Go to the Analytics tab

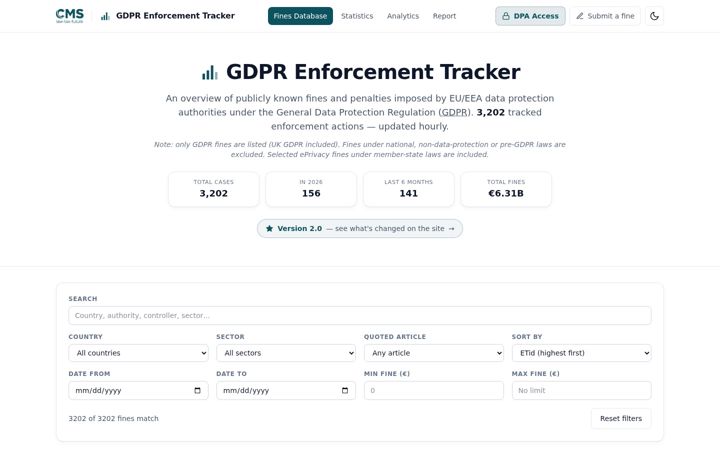403,16
